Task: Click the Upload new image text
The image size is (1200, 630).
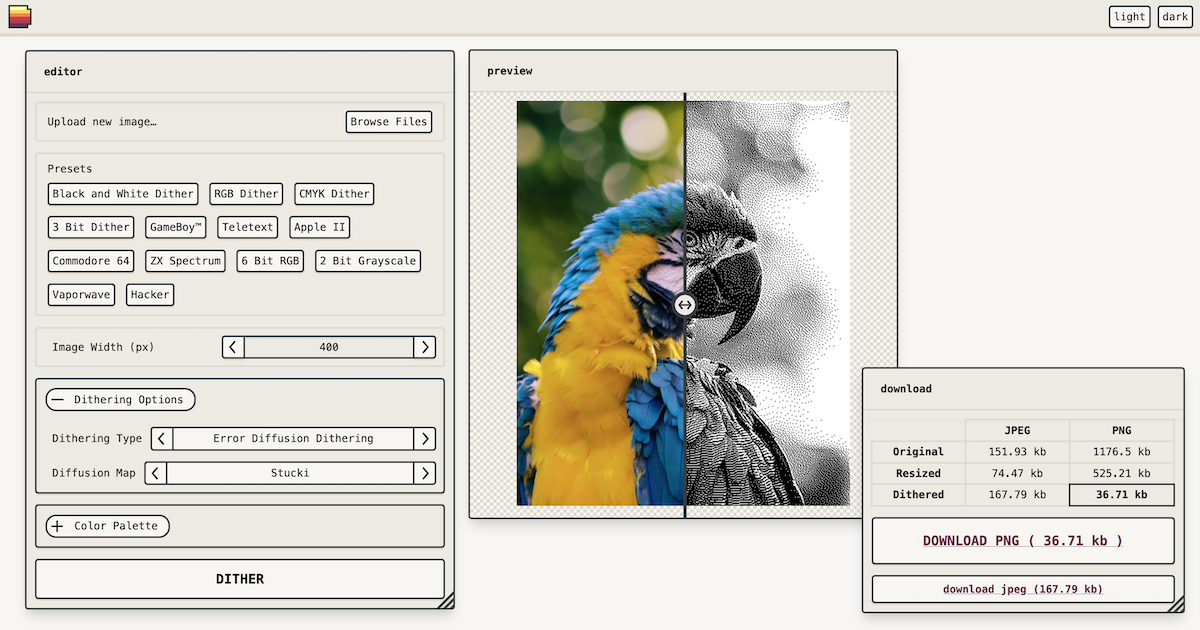Action: coord(102,122)
